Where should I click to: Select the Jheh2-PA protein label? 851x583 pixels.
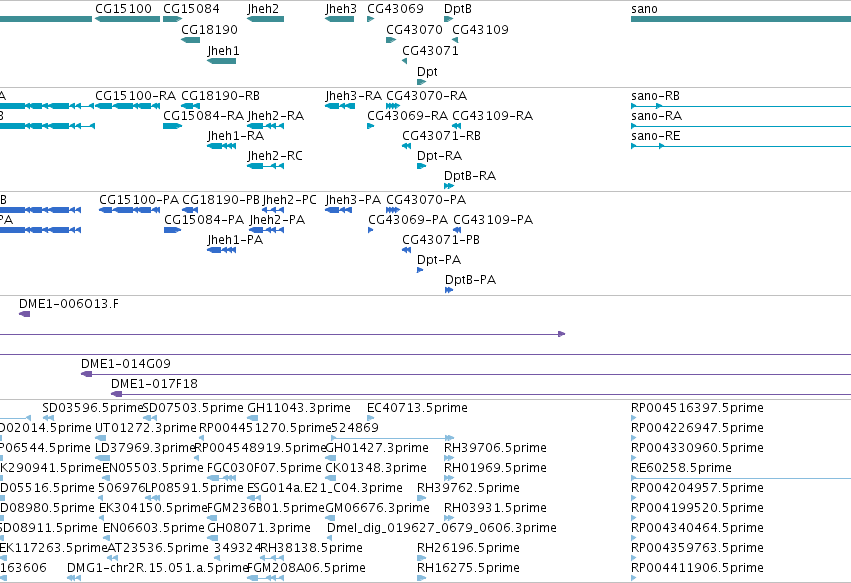(x=277, y=220)
